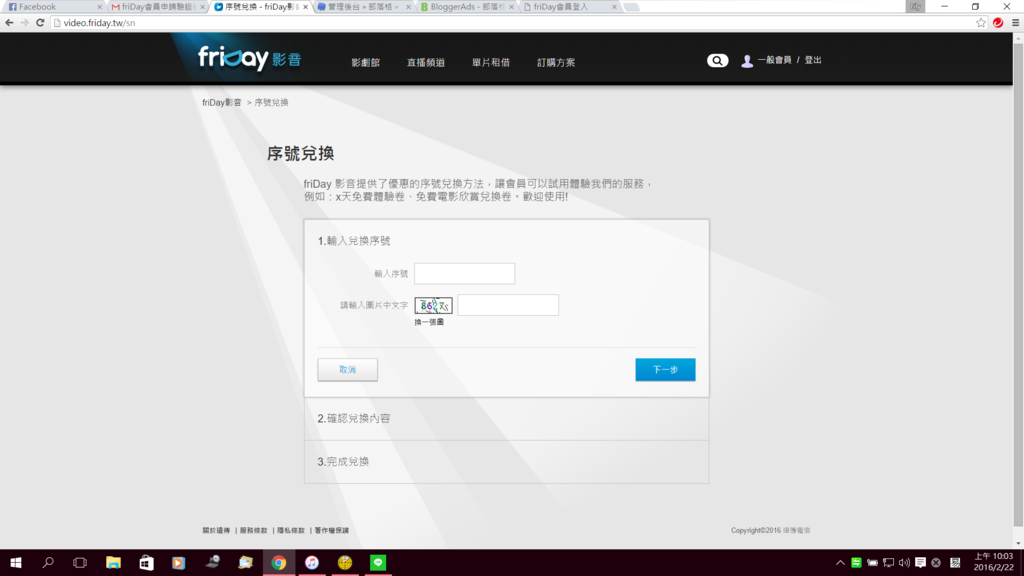The image size is (1024, 576).
Task: Open the 著作權保護 footer link
Action: pos(332,530)
